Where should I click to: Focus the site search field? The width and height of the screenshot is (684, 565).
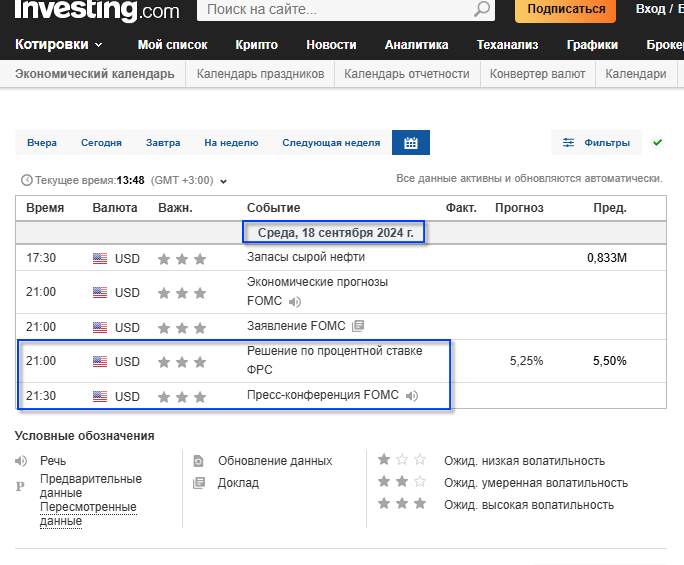click(336, 9)
